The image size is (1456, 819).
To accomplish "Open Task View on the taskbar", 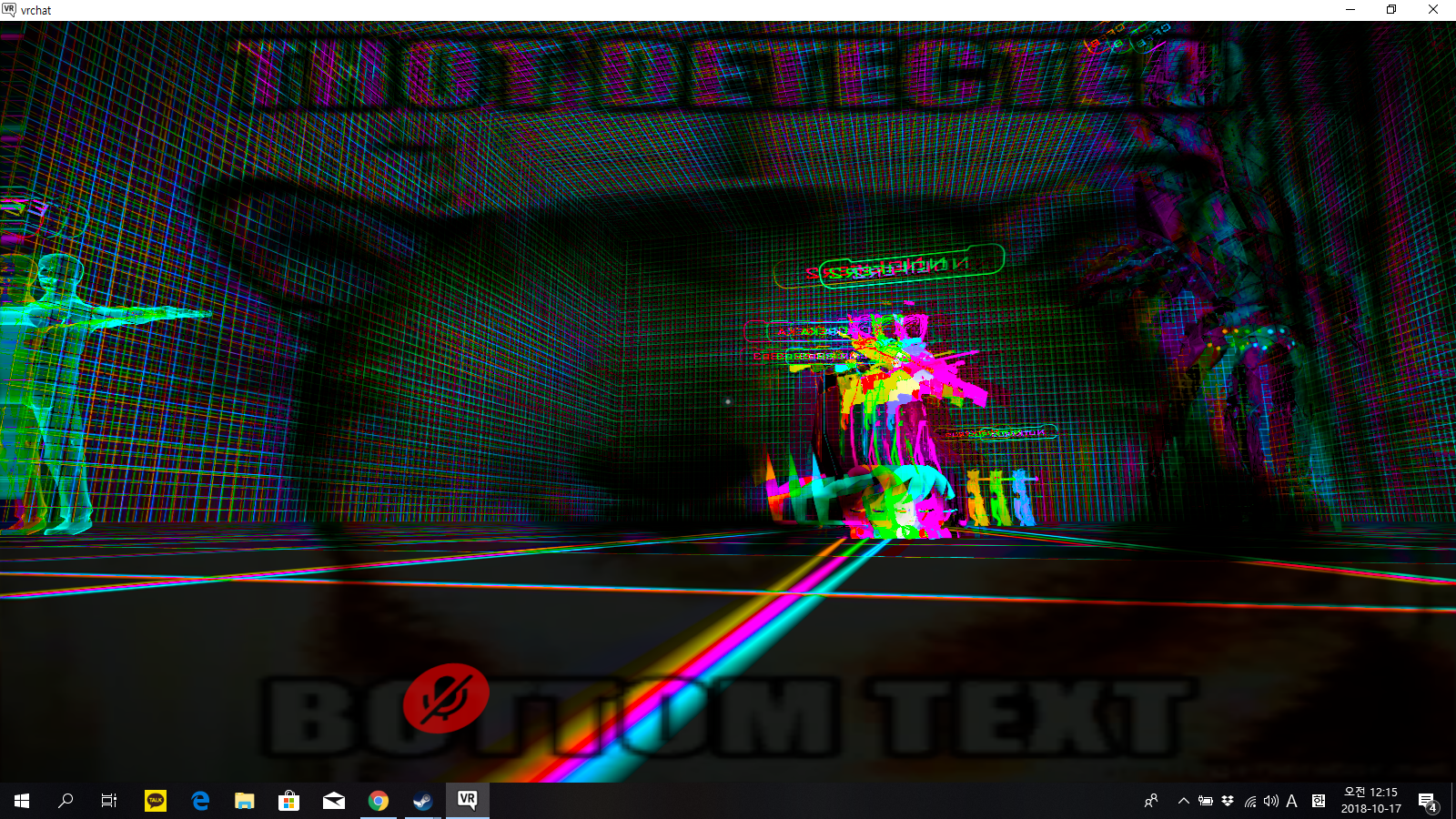I will (x=109, y=801).
